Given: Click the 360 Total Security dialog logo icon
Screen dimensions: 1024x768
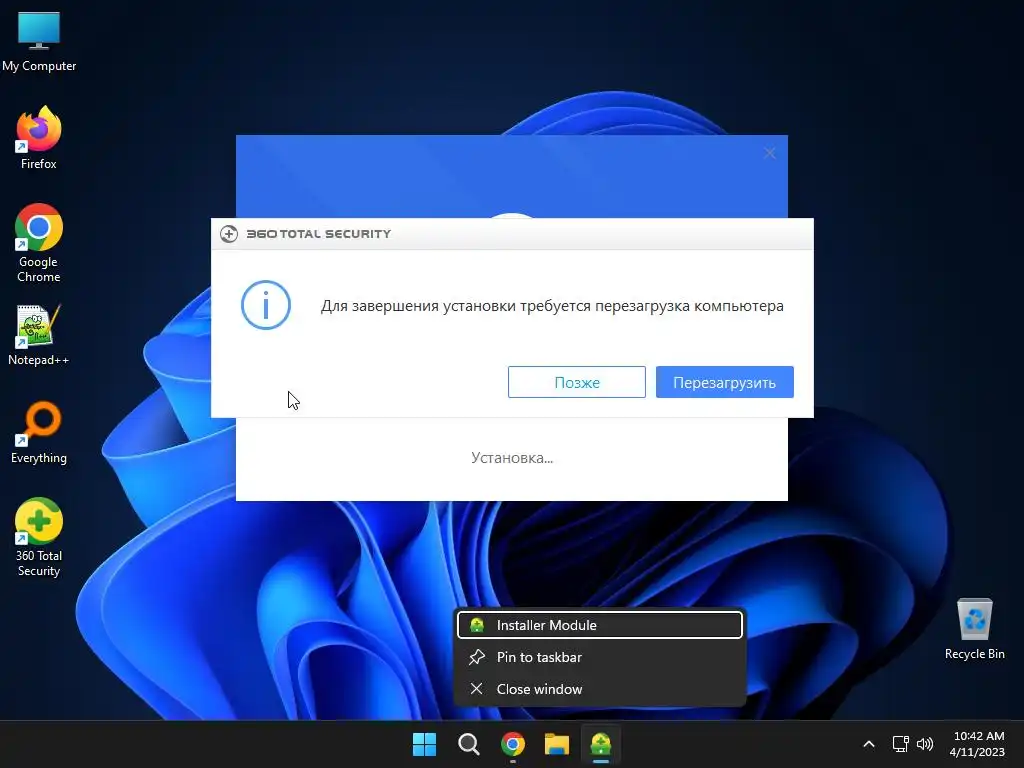Looking at the screenshot, I should tap(229, 234).
